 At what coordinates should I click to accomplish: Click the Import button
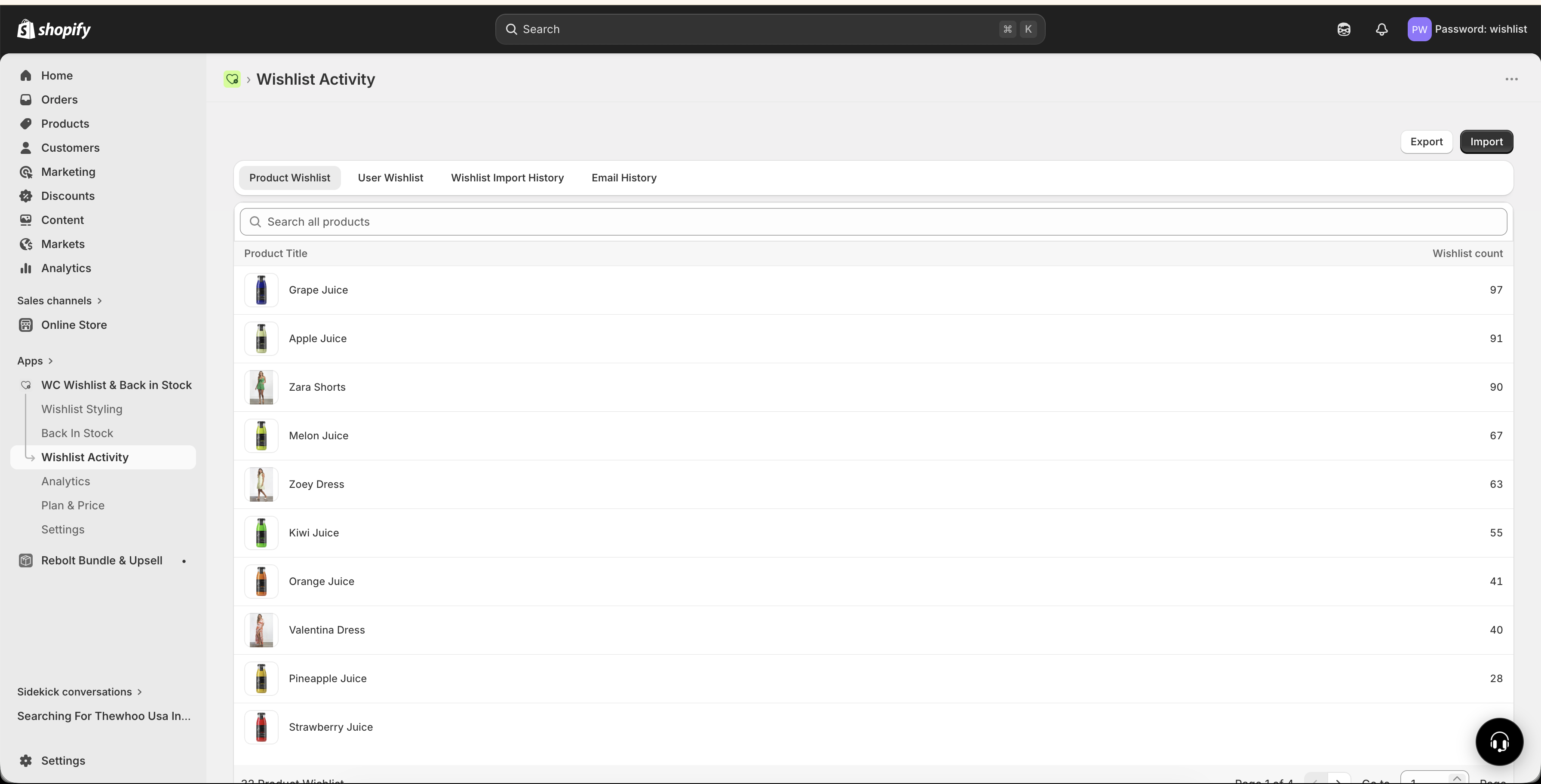1486,142
